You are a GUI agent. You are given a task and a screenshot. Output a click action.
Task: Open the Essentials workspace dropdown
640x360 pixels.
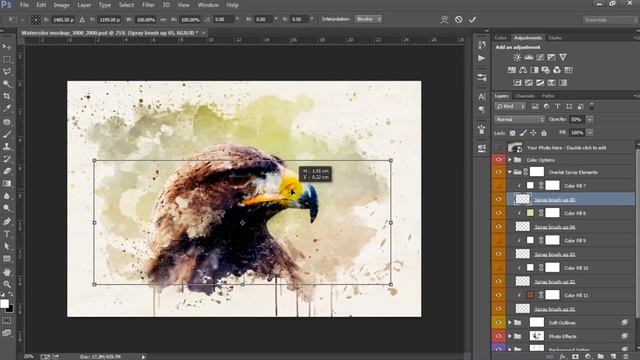[610, 20]
